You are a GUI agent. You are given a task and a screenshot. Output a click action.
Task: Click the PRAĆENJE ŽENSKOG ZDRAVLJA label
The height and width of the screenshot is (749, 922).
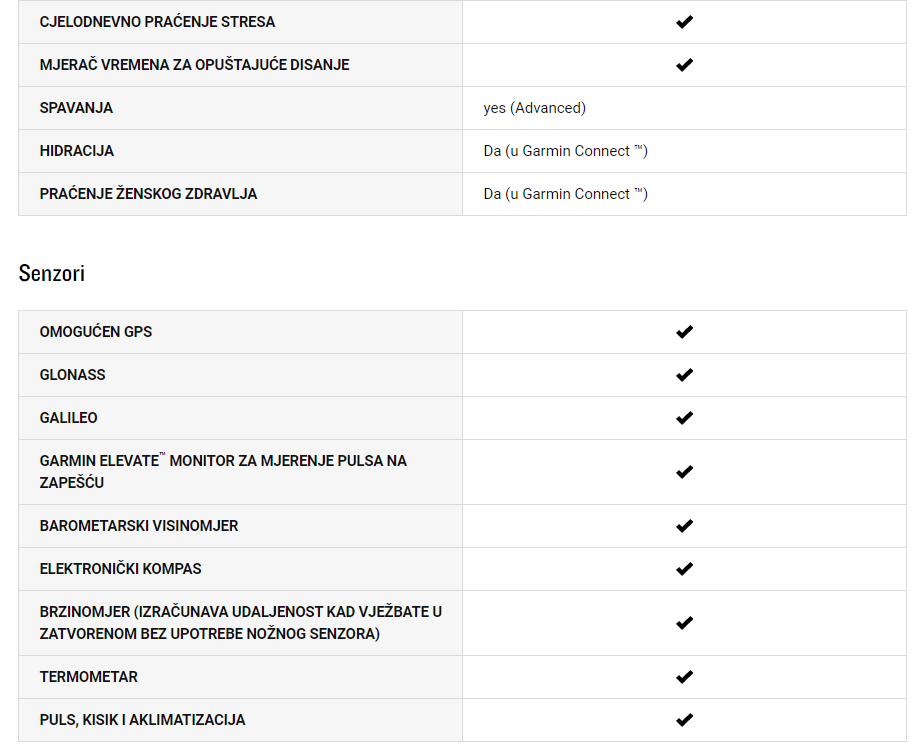pyautogui.click(x=148, y=194)
